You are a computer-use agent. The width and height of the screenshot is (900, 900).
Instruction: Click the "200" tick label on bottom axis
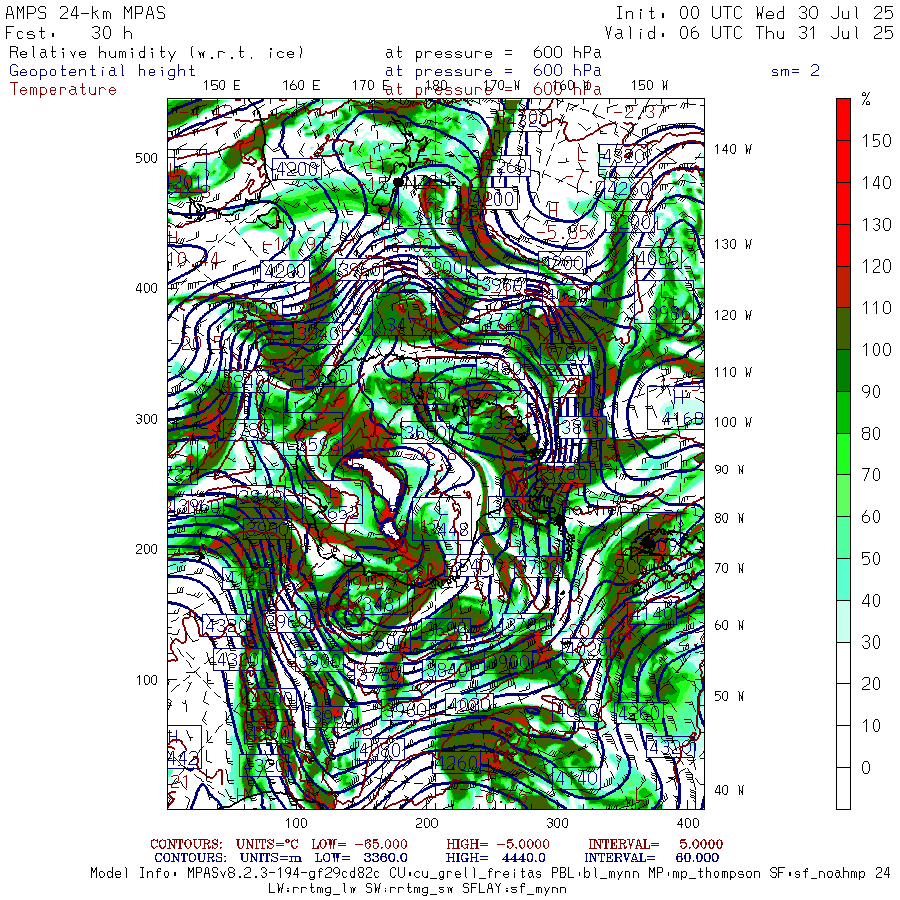click(426, 823)
